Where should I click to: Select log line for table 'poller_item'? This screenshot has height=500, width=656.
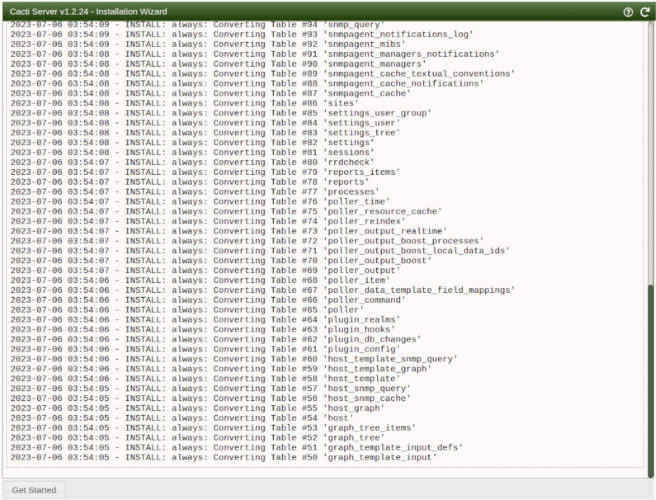click(x=200, y=280)
